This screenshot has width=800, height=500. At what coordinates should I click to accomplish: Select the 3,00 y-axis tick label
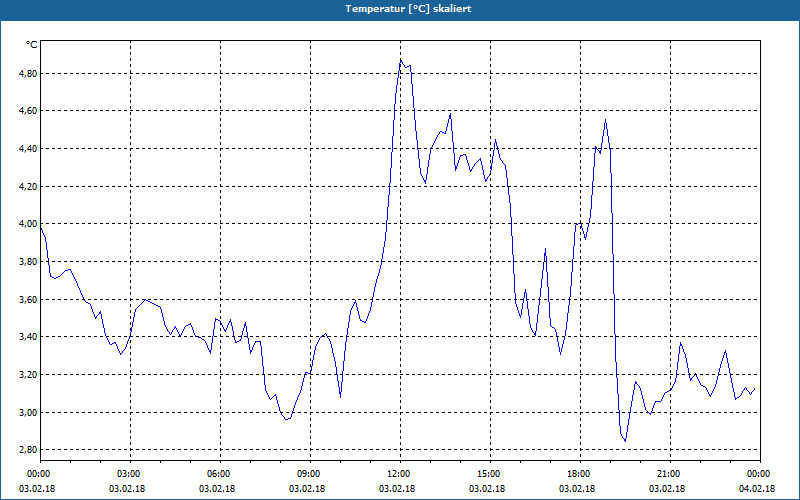[x=27, y=412]
